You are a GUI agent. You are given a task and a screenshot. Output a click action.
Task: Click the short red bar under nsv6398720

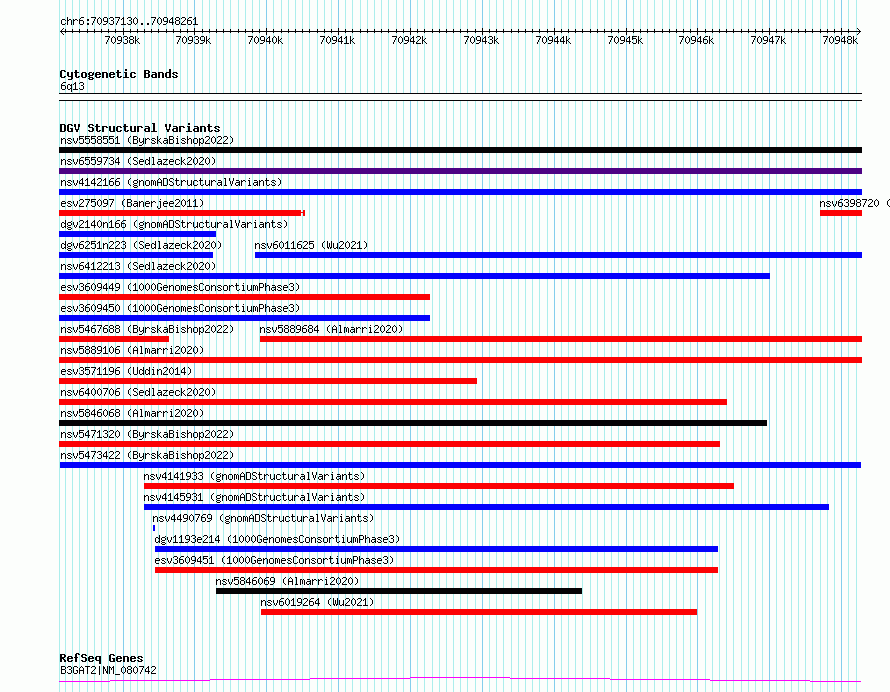click(841, 213)
